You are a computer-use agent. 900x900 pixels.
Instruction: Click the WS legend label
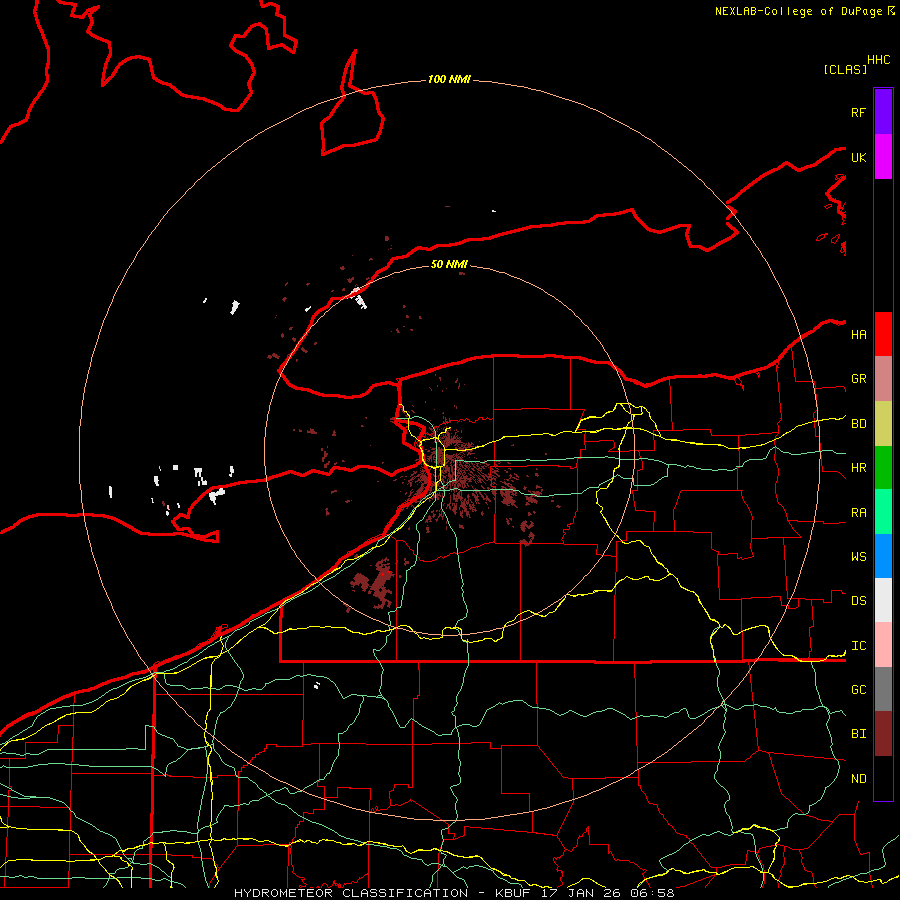point(859,557)
